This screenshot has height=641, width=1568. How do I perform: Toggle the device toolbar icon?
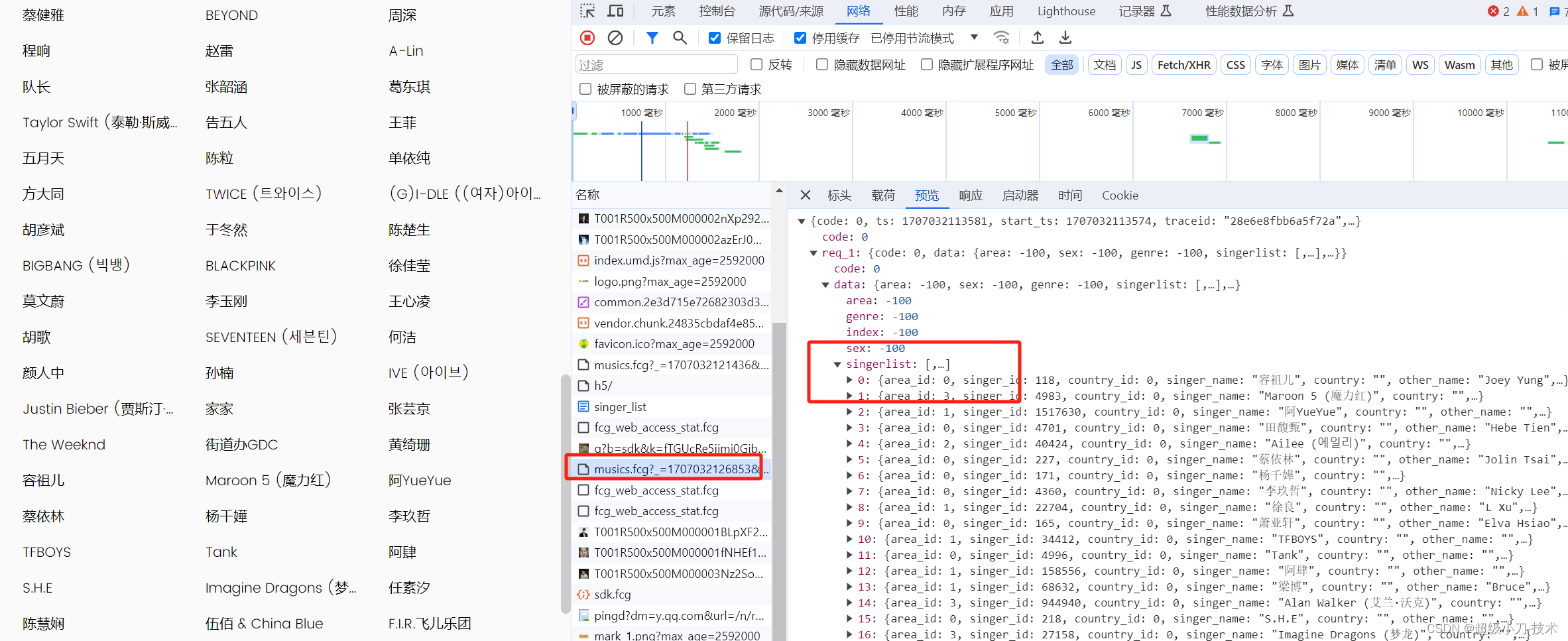click(x=616, y=11)
